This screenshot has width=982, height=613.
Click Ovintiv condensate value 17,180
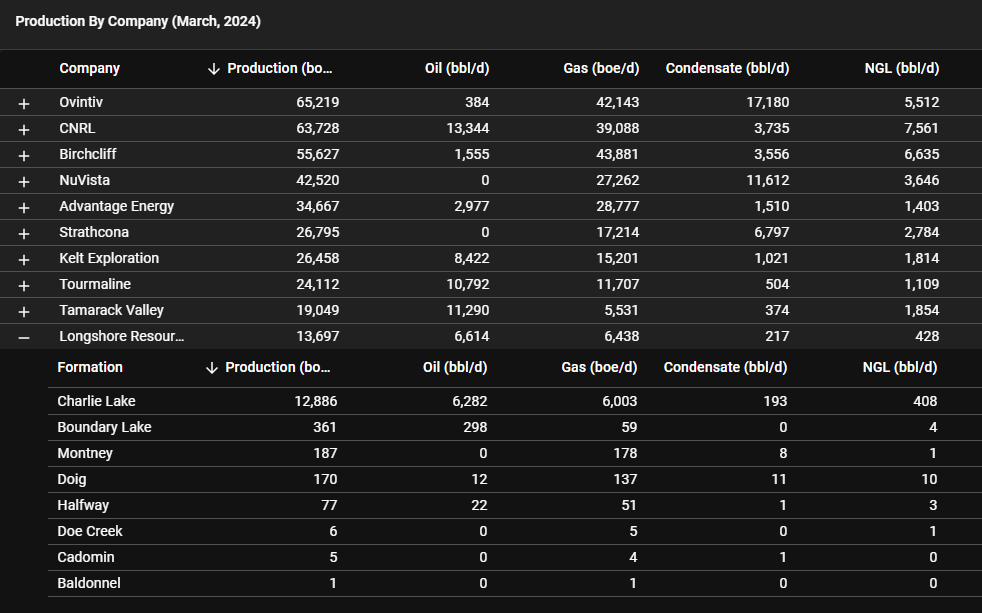coord(768,102)
